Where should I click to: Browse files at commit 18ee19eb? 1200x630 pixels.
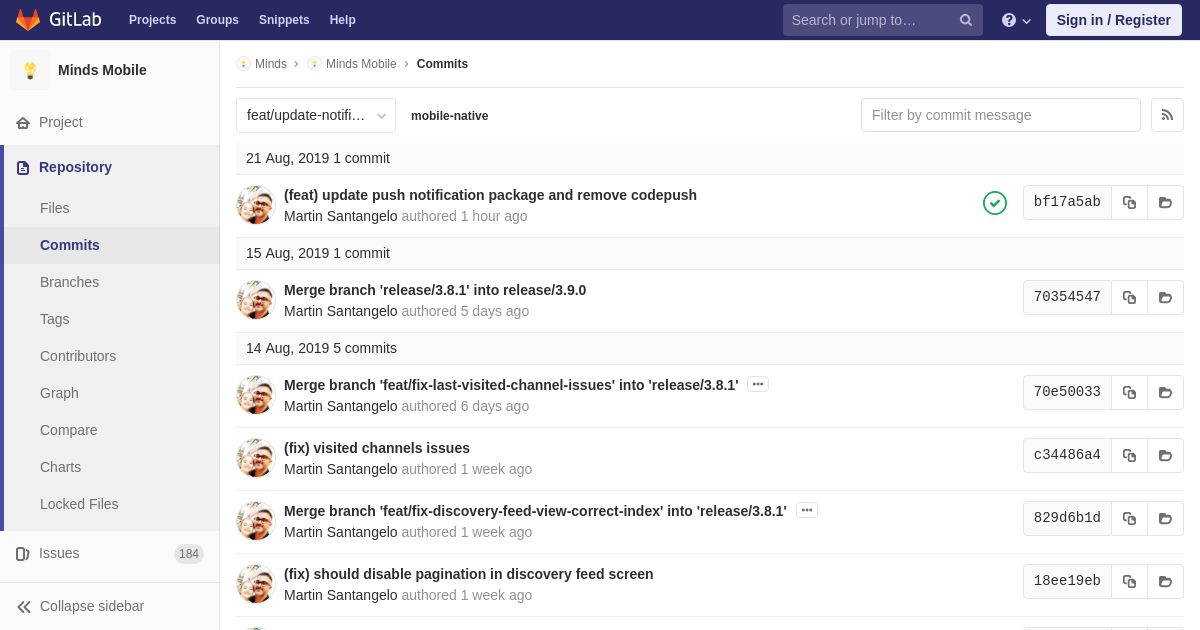pos(1165,581)
